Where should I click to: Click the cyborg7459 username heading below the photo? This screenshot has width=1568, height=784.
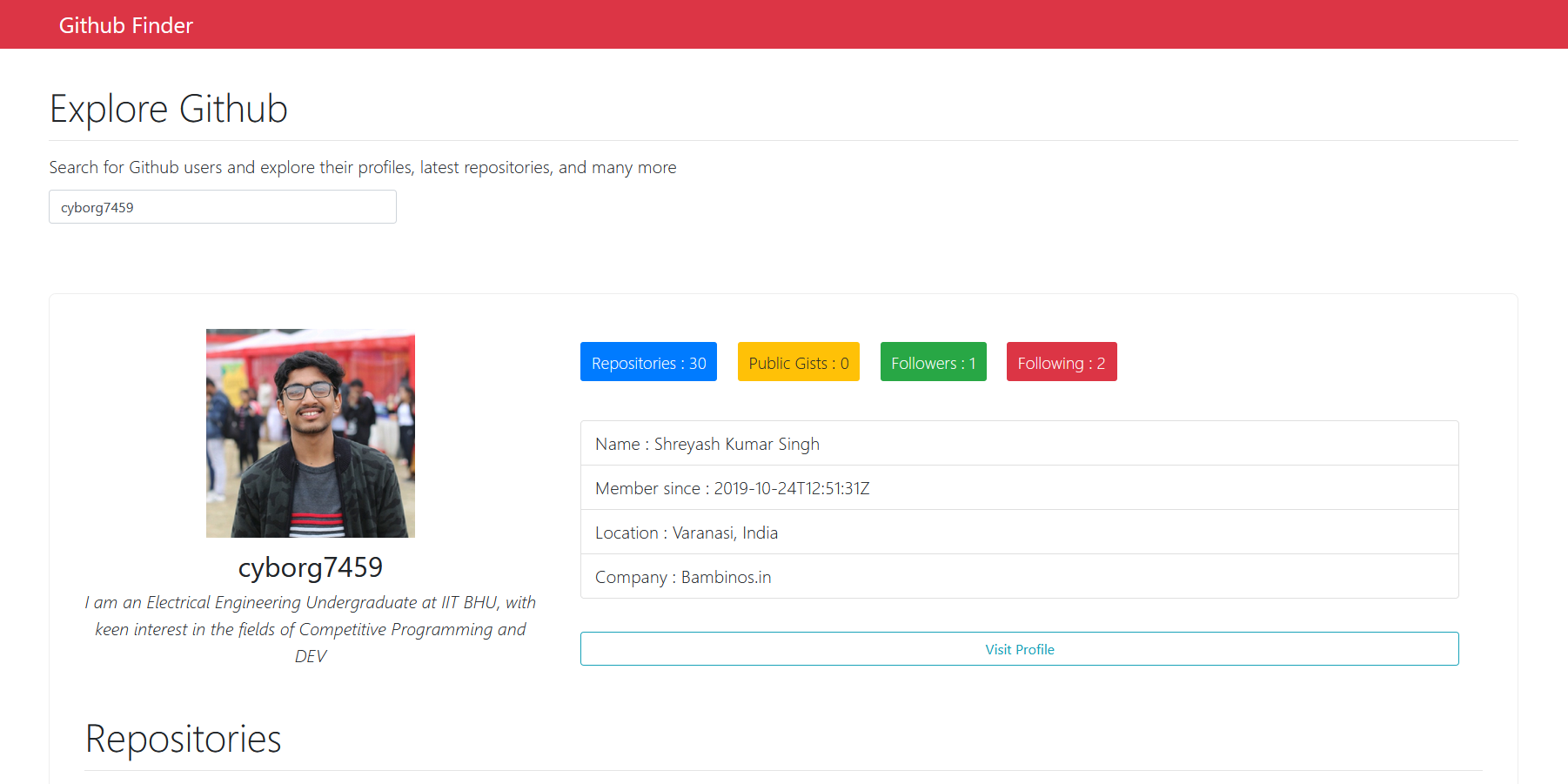[x=310, y=567]
